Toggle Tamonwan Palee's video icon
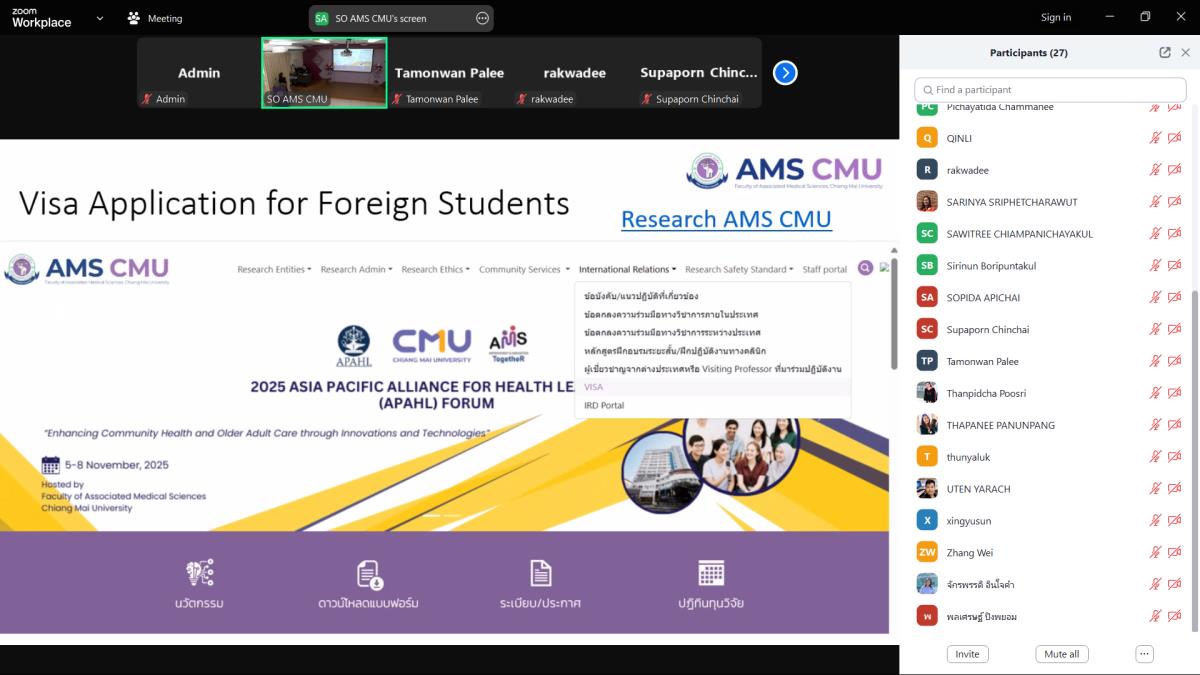 (x=1175, y=361)
